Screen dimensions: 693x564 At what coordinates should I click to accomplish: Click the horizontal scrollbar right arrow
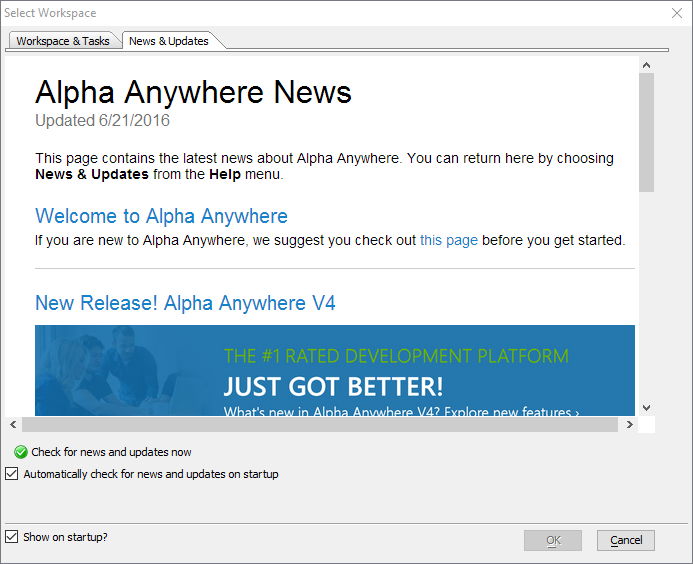pyautogui.click(x=629, y=424)
